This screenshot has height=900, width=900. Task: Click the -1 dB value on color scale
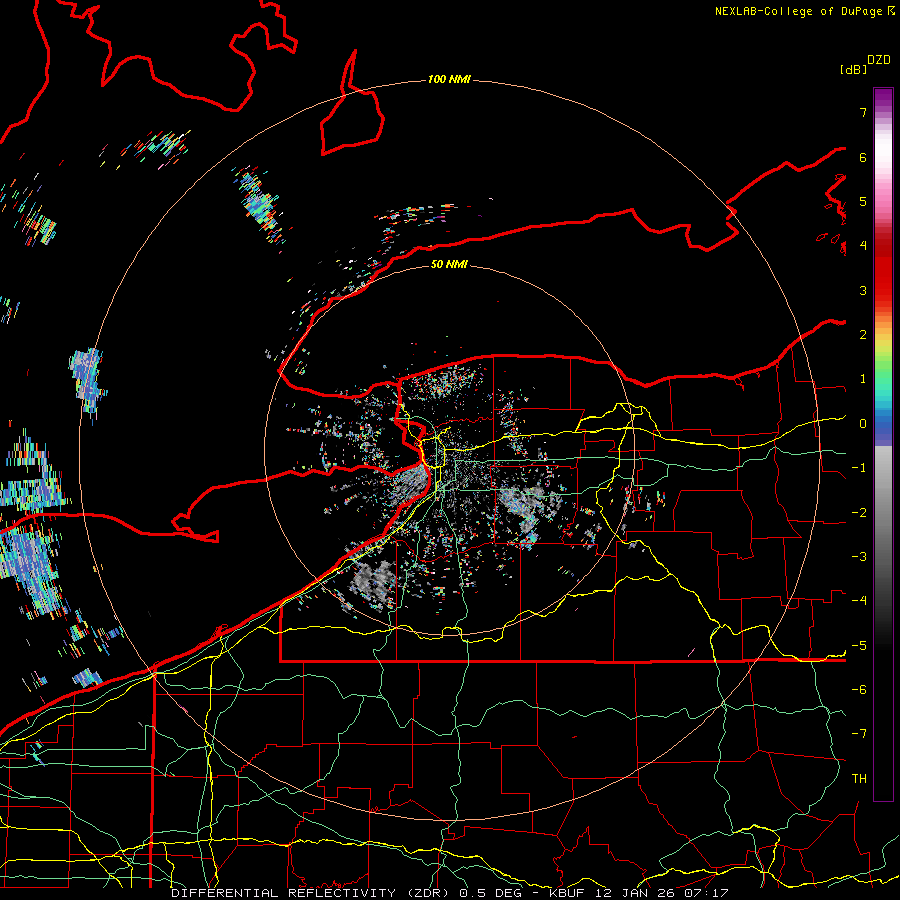pos(859,468)
